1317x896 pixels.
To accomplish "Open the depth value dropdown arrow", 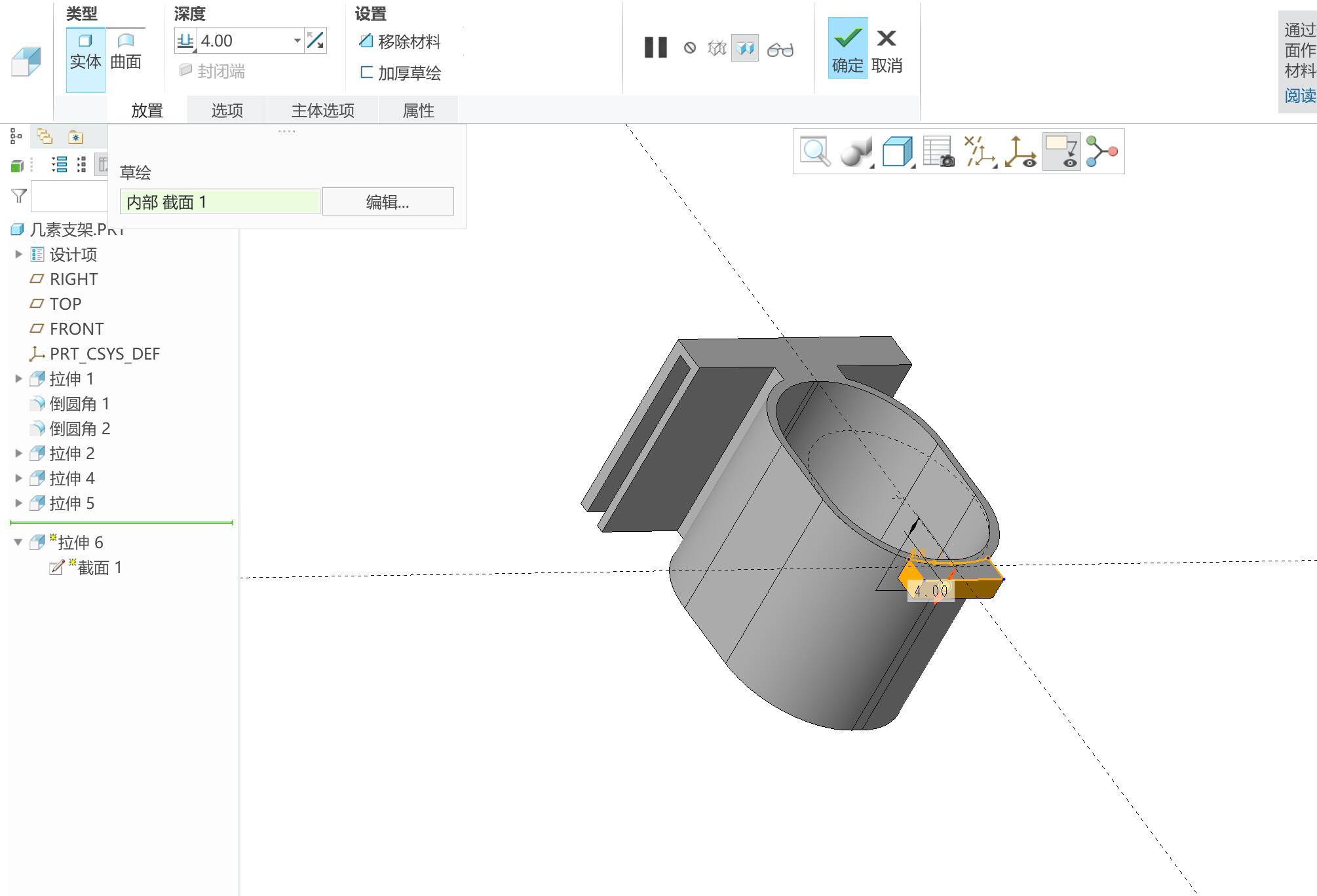I will pyautogui.click(x=297, y=41).
